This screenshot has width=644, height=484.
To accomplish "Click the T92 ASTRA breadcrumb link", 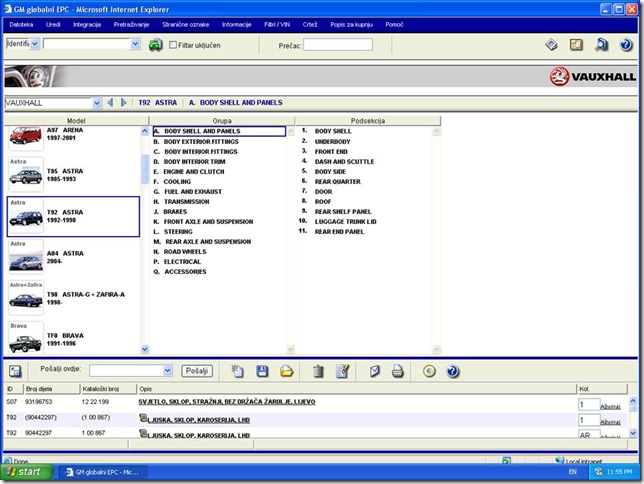I will [x=158, y=103].
